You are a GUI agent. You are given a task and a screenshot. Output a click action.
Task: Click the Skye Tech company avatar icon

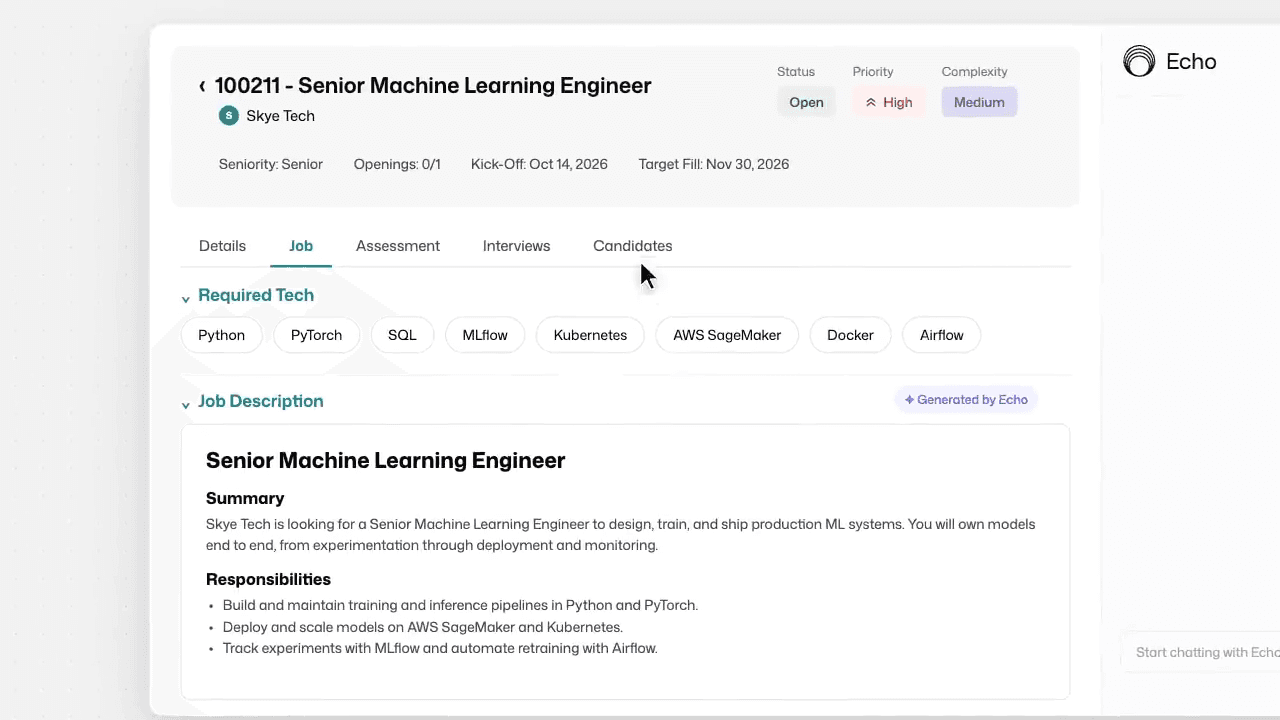229,116
